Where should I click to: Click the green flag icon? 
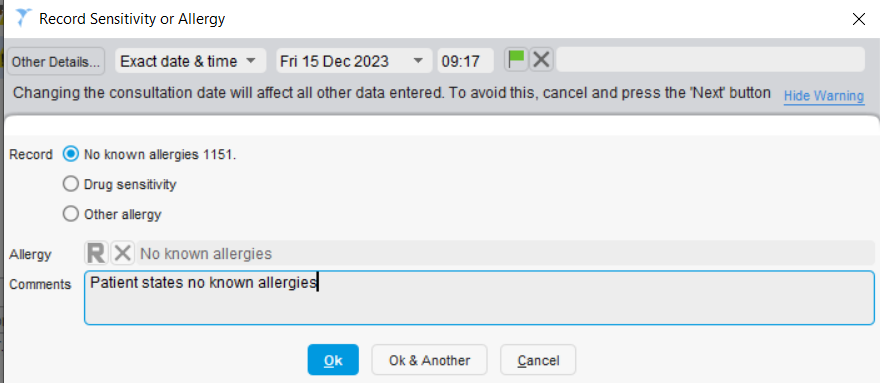[x=516, y=60]
